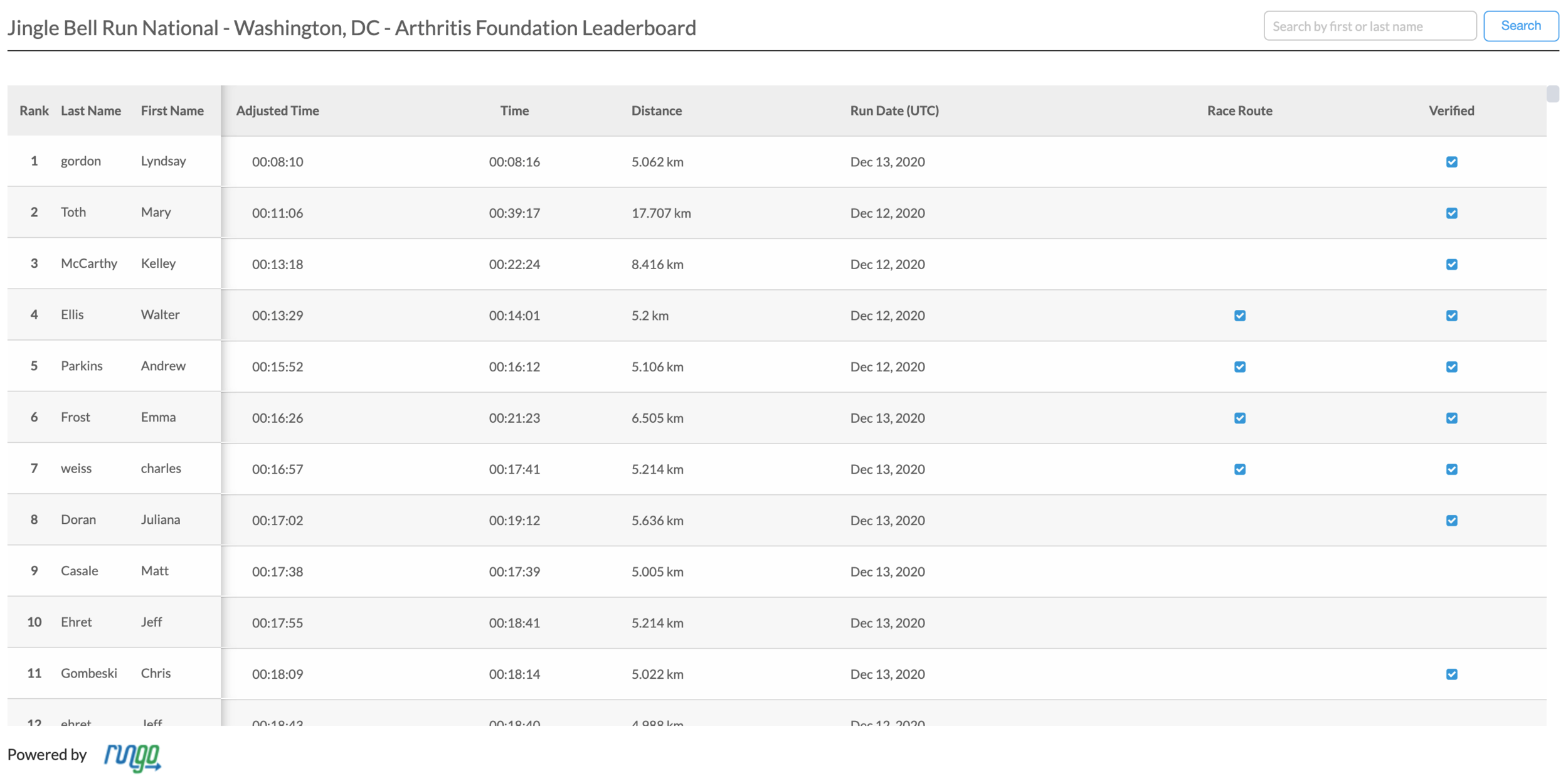Toggle Verified checkbox for Kelley McCarthy
Viewport: 1568px width, 776px height.
(1451, 264)
